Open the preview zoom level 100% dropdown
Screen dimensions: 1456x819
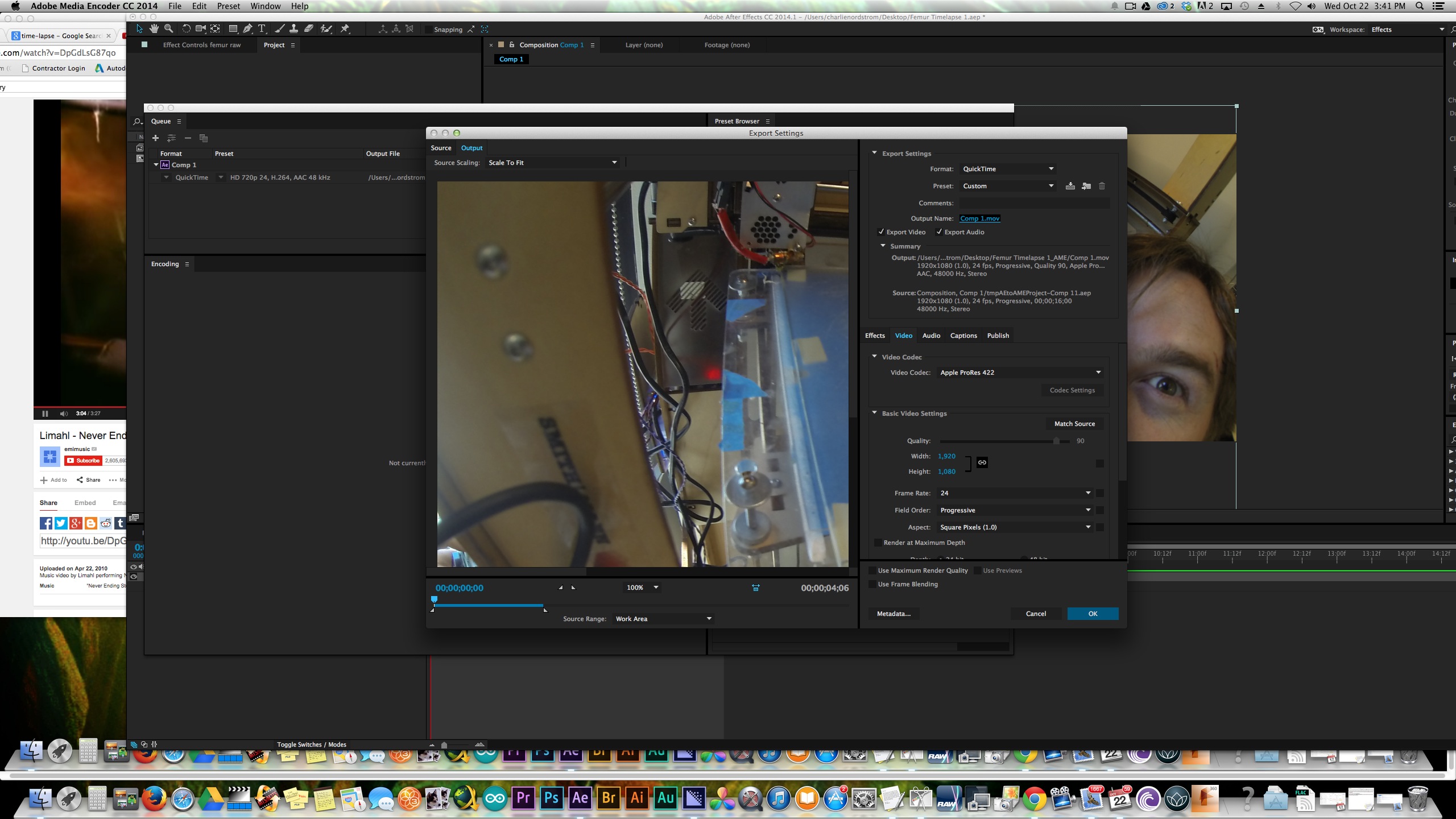point(642,588)
